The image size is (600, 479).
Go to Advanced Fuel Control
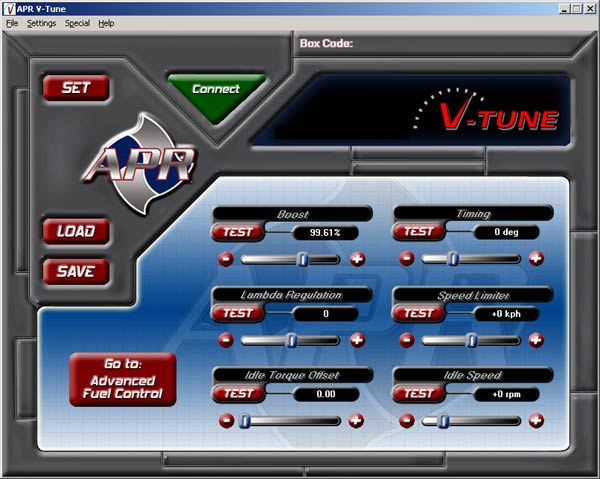point(122,379)
